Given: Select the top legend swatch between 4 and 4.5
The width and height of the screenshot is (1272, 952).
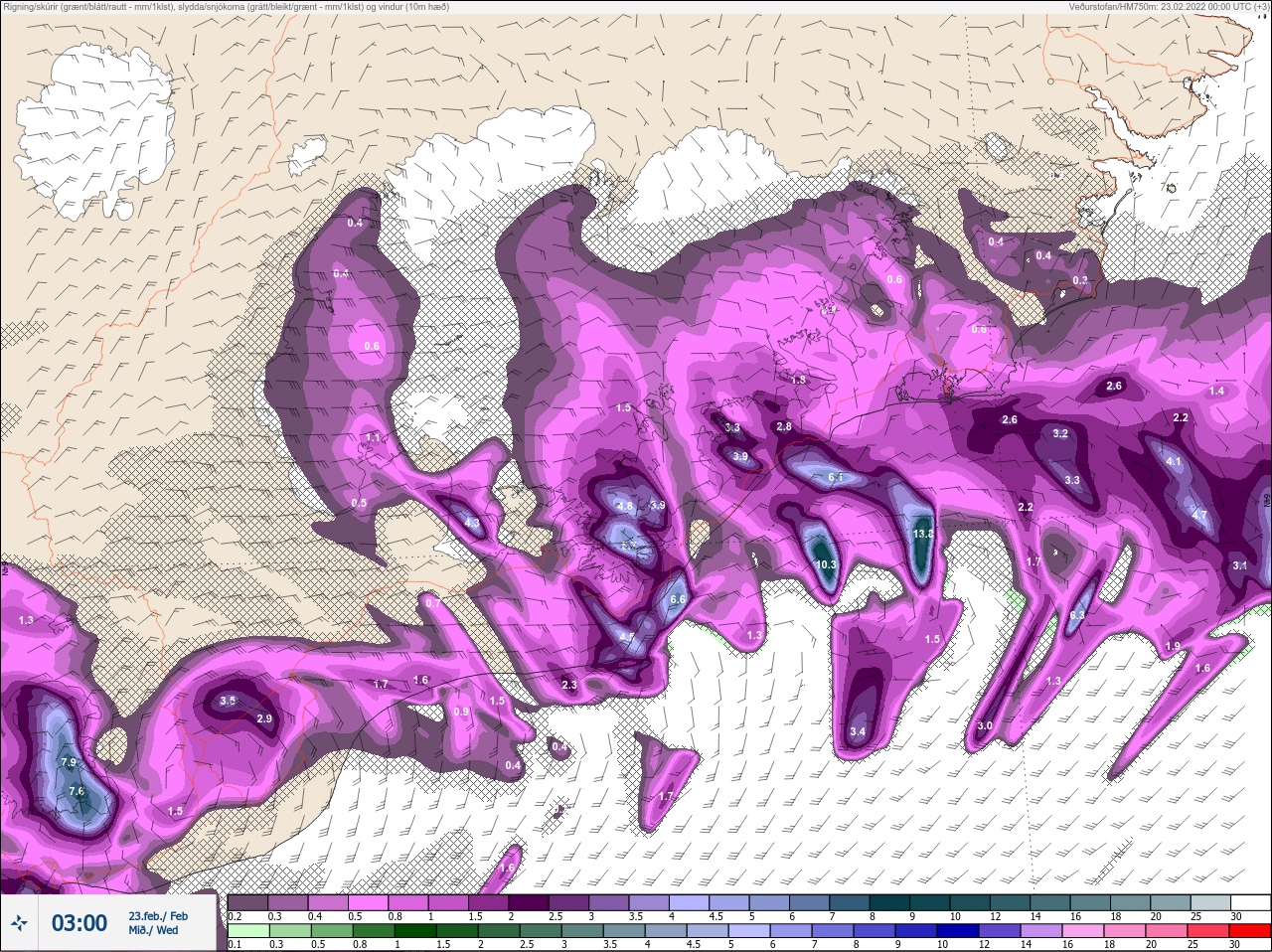Looking at the screenshot, I should pos(691,902).
